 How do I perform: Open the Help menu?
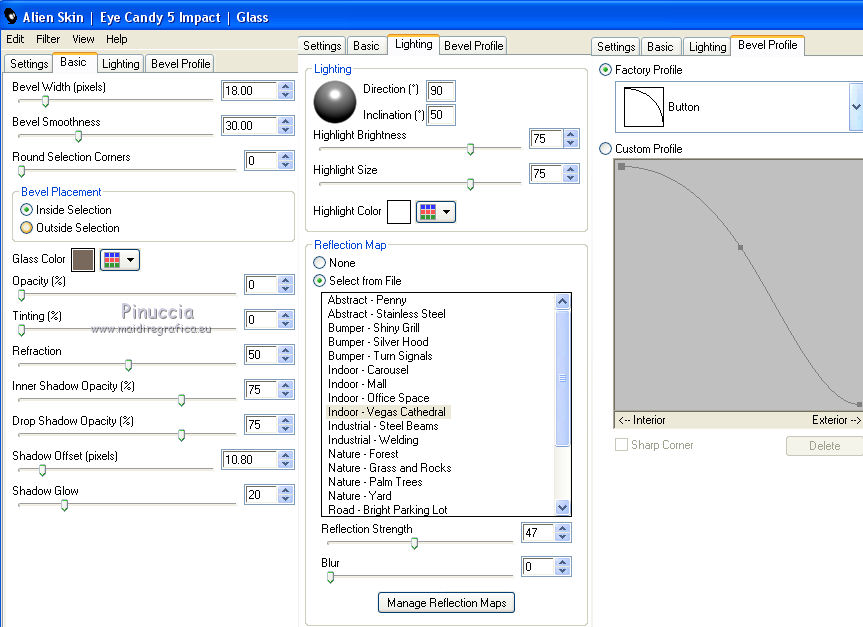[x=117, y=39]
